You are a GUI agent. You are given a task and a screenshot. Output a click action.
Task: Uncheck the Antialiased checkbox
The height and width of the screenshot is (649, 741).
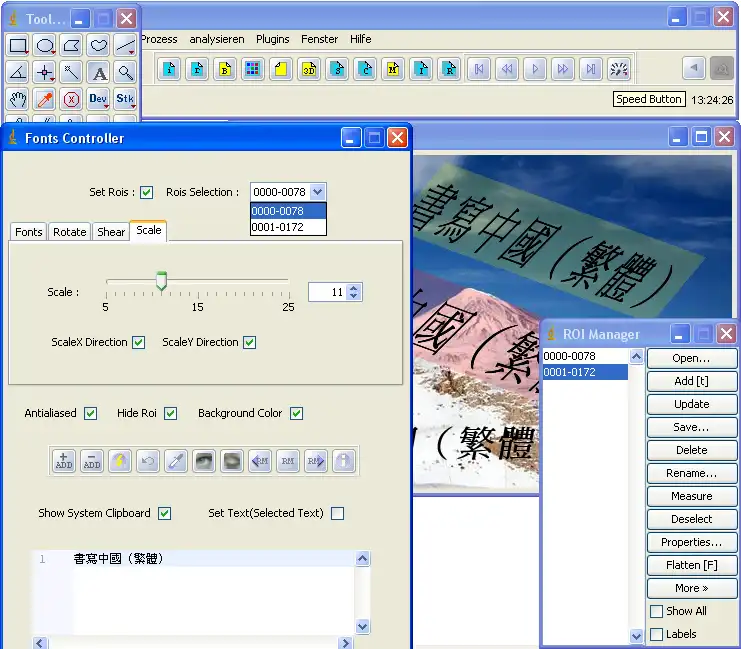coord(91,413)
